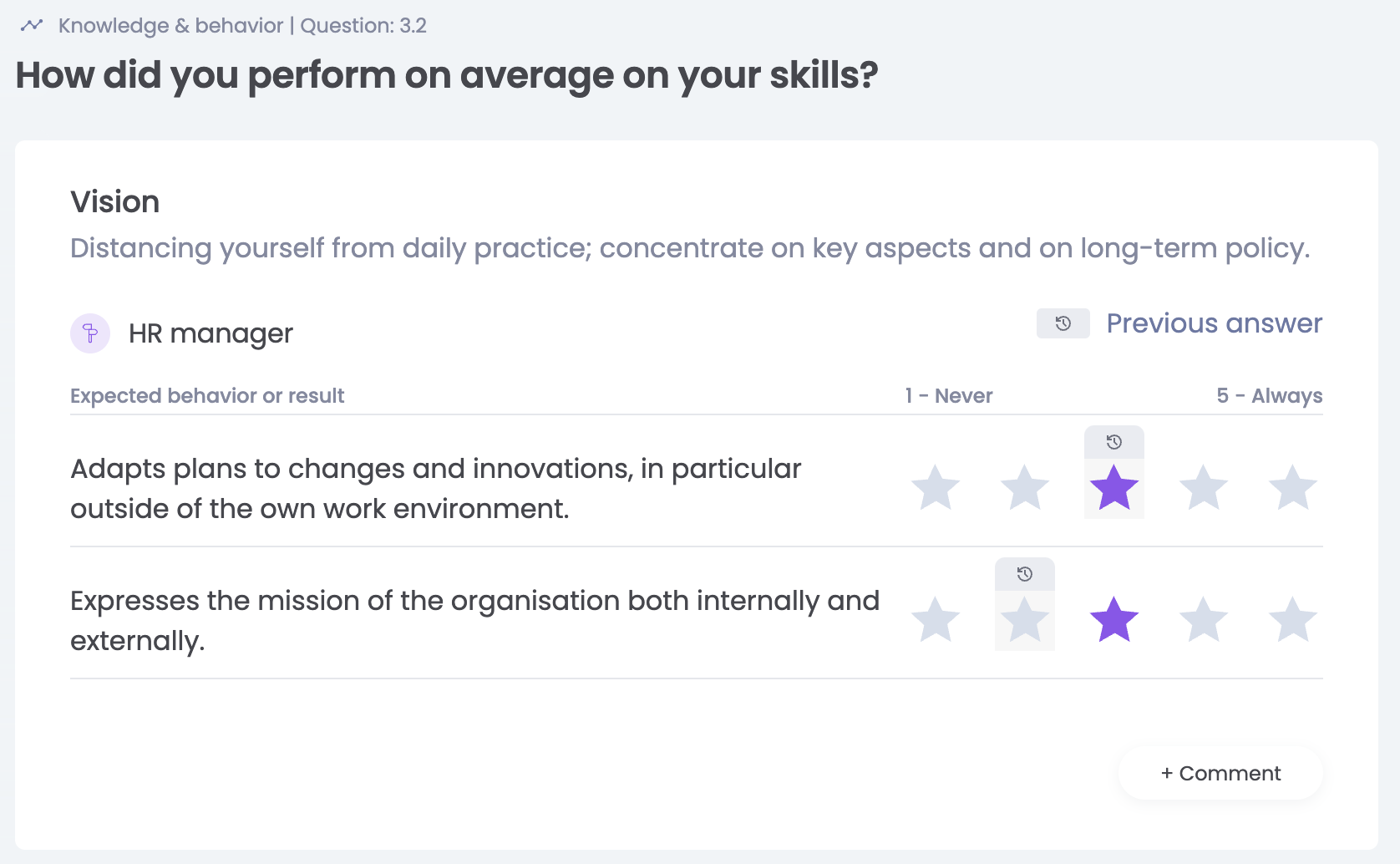Image resolution: width=1400 pixels, height=864 pixels.
Task: Click the HR manager label
Action: point(211,333)
